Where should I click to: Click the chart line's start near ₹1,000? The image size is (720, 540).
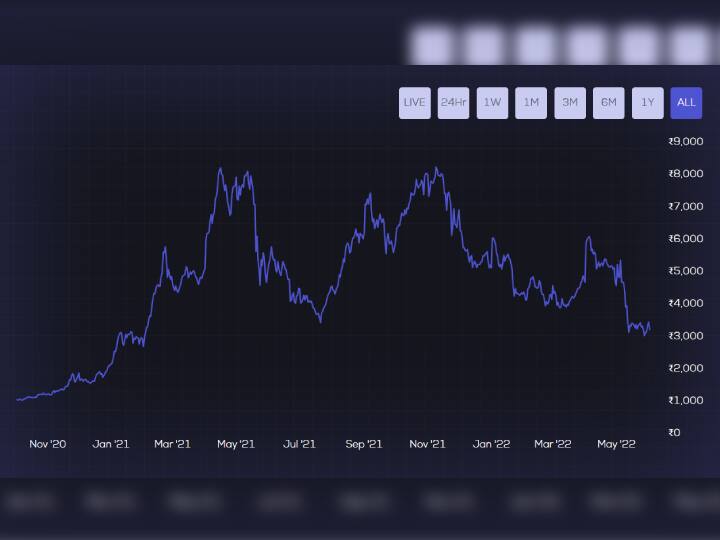(18, 400)
